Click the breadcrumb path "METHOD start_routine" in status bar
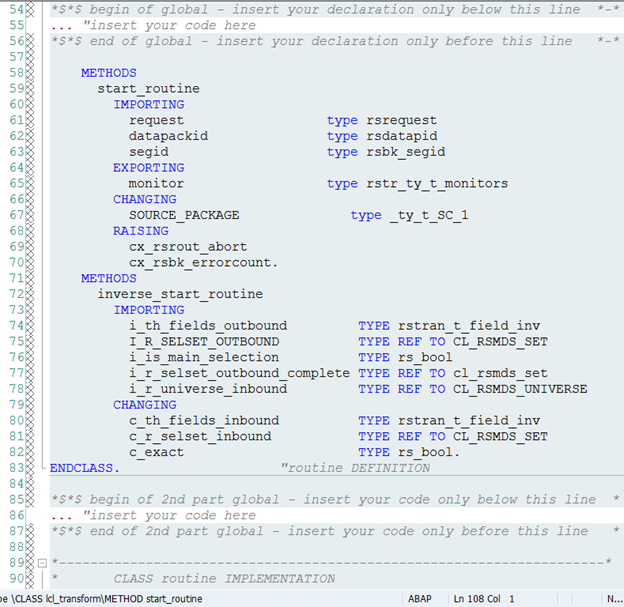 click(x=154, y=599)
